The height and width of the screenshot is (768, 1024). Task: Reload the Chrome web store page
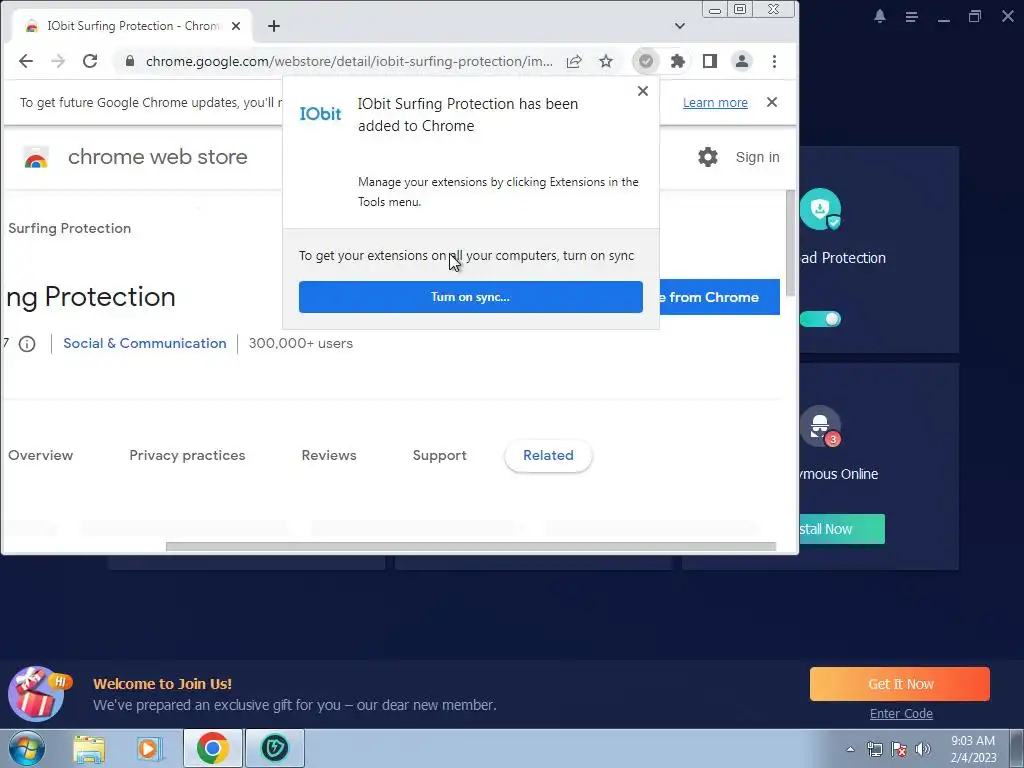tap(90, 61)
